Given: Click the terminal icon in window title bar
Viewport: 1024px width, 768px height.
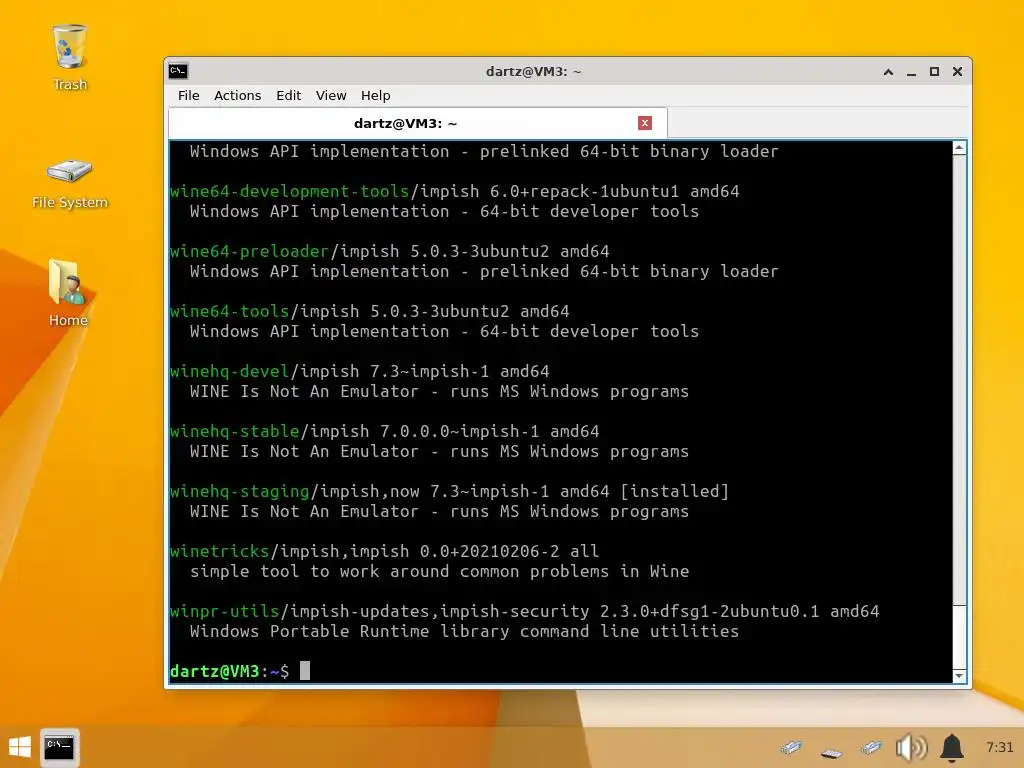Looking at the screenshot, I should pos(178,71).
